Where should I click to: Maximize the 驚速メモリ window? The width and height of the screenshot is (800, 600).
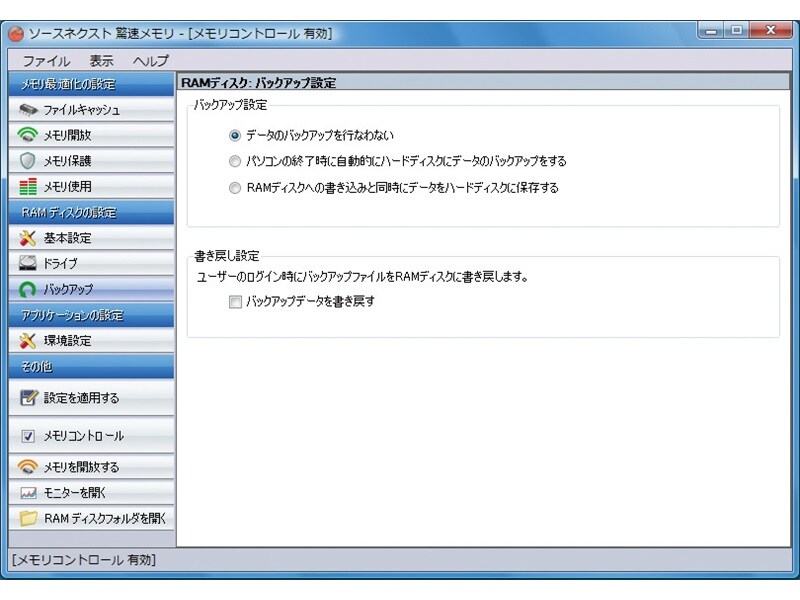(x=736, y=30)
